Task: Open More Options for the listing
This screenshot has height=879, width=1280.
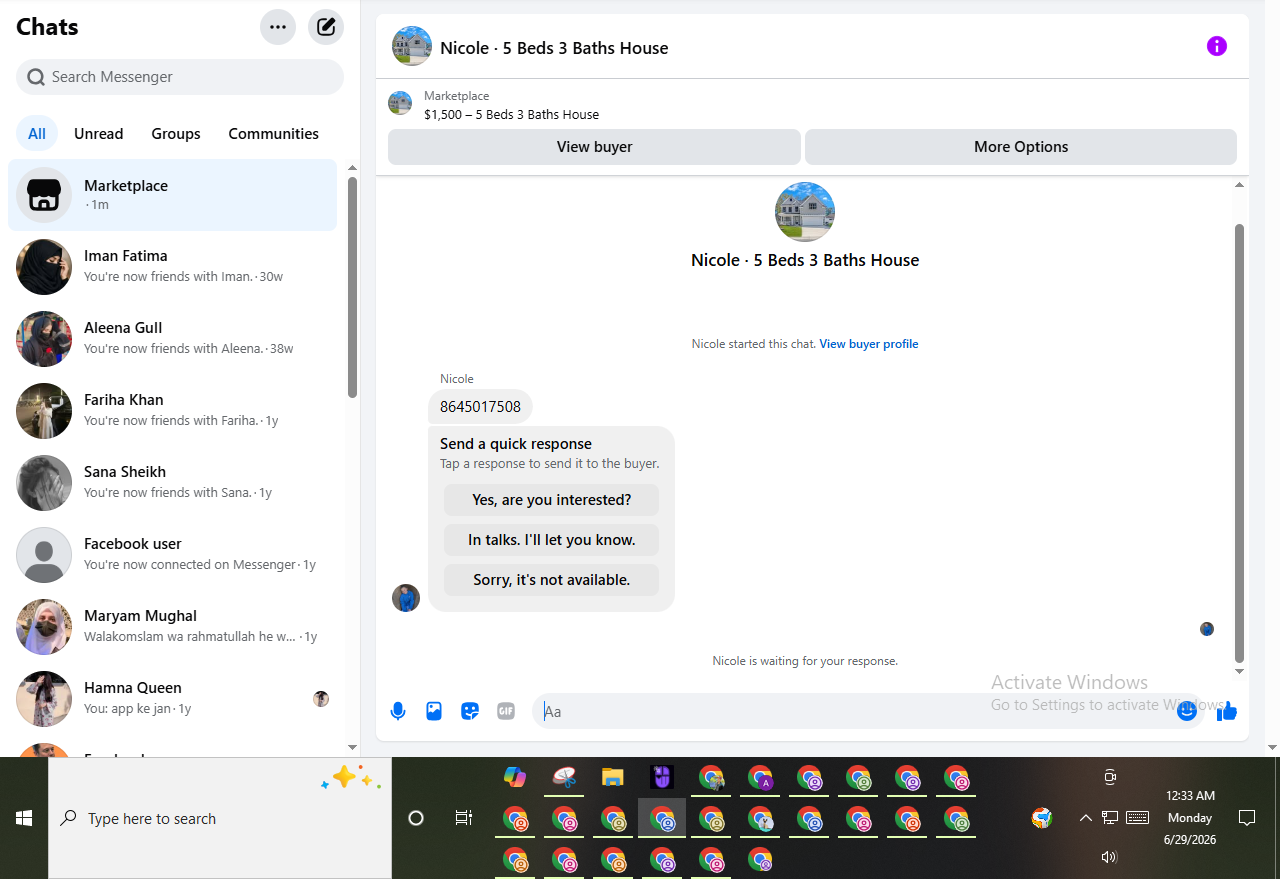Action: tap(1021, 147)
